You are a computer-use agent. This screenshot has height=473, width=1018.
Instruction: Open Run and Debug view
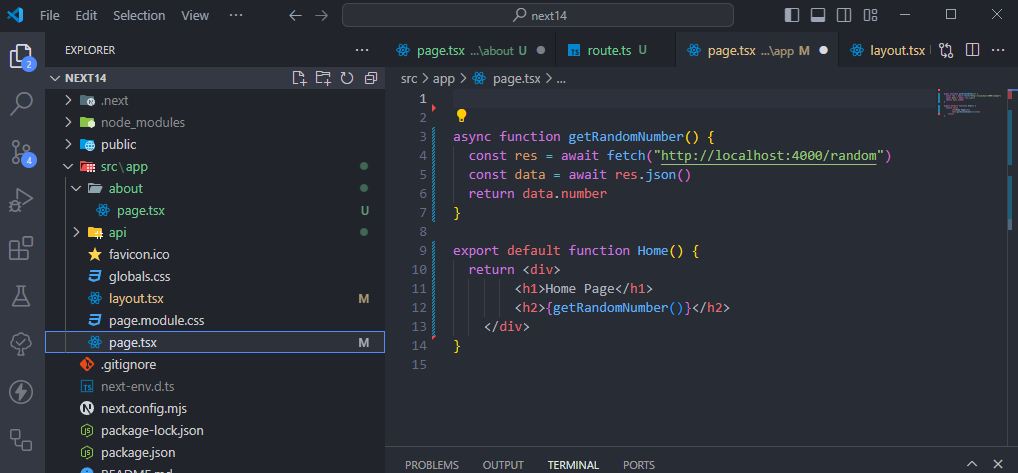pos(22,200)
